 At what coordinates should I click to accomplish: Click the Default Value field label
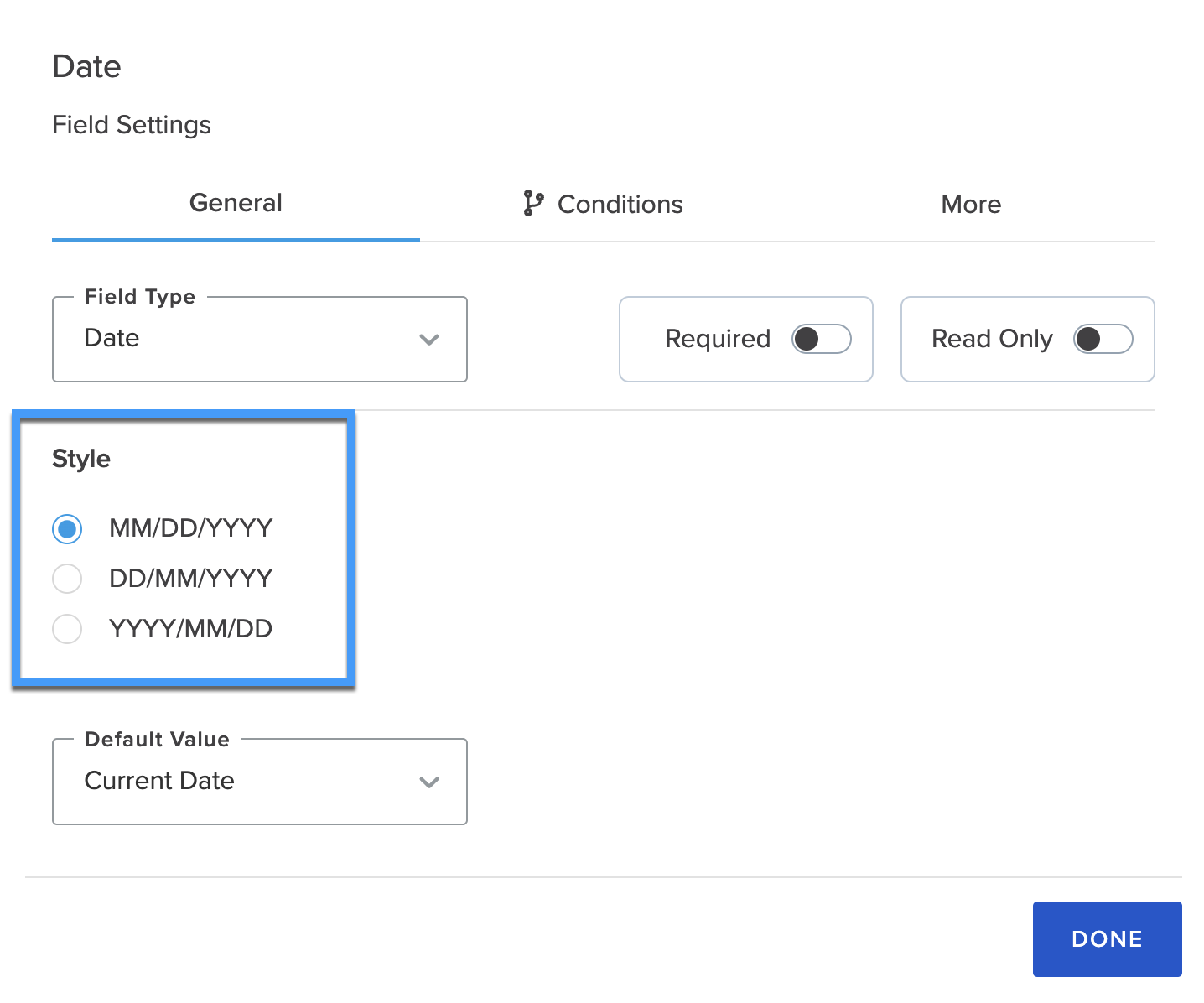coord(156,739)
